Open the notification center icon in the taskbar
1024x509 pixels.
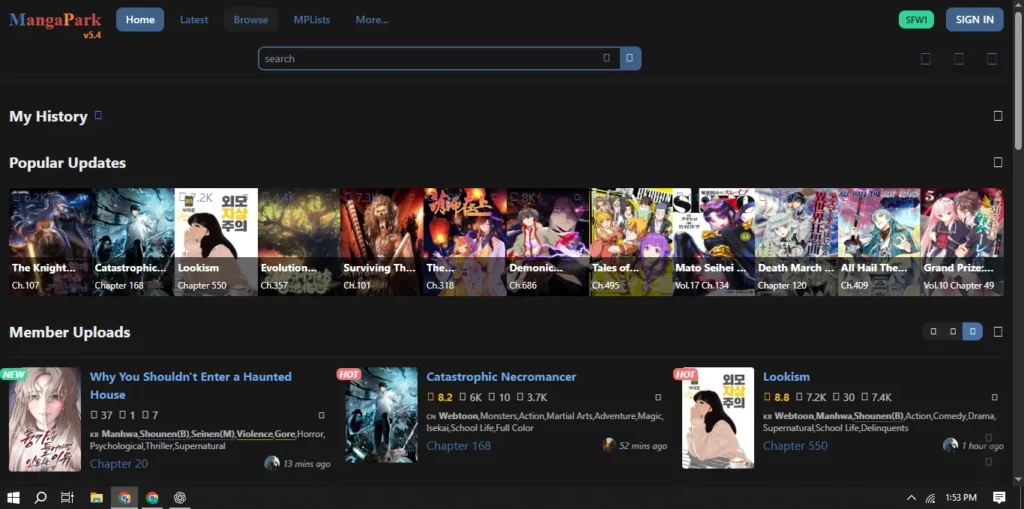[998, 497]
